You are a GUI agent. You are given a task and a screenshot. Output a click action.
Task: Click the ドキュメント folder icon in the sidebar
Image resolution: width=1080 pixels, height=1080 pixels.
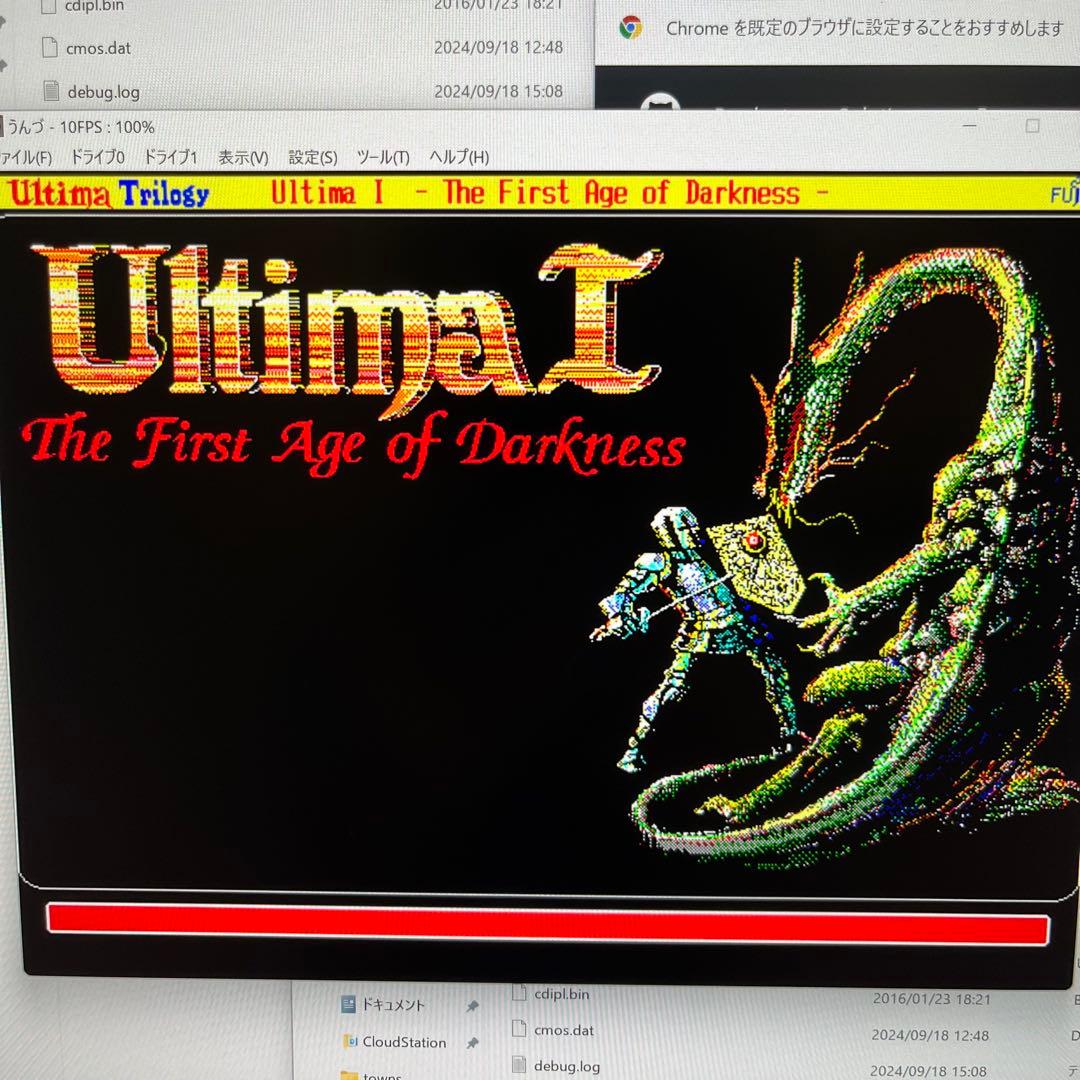pyautogui.click(x=349, y=1005)
